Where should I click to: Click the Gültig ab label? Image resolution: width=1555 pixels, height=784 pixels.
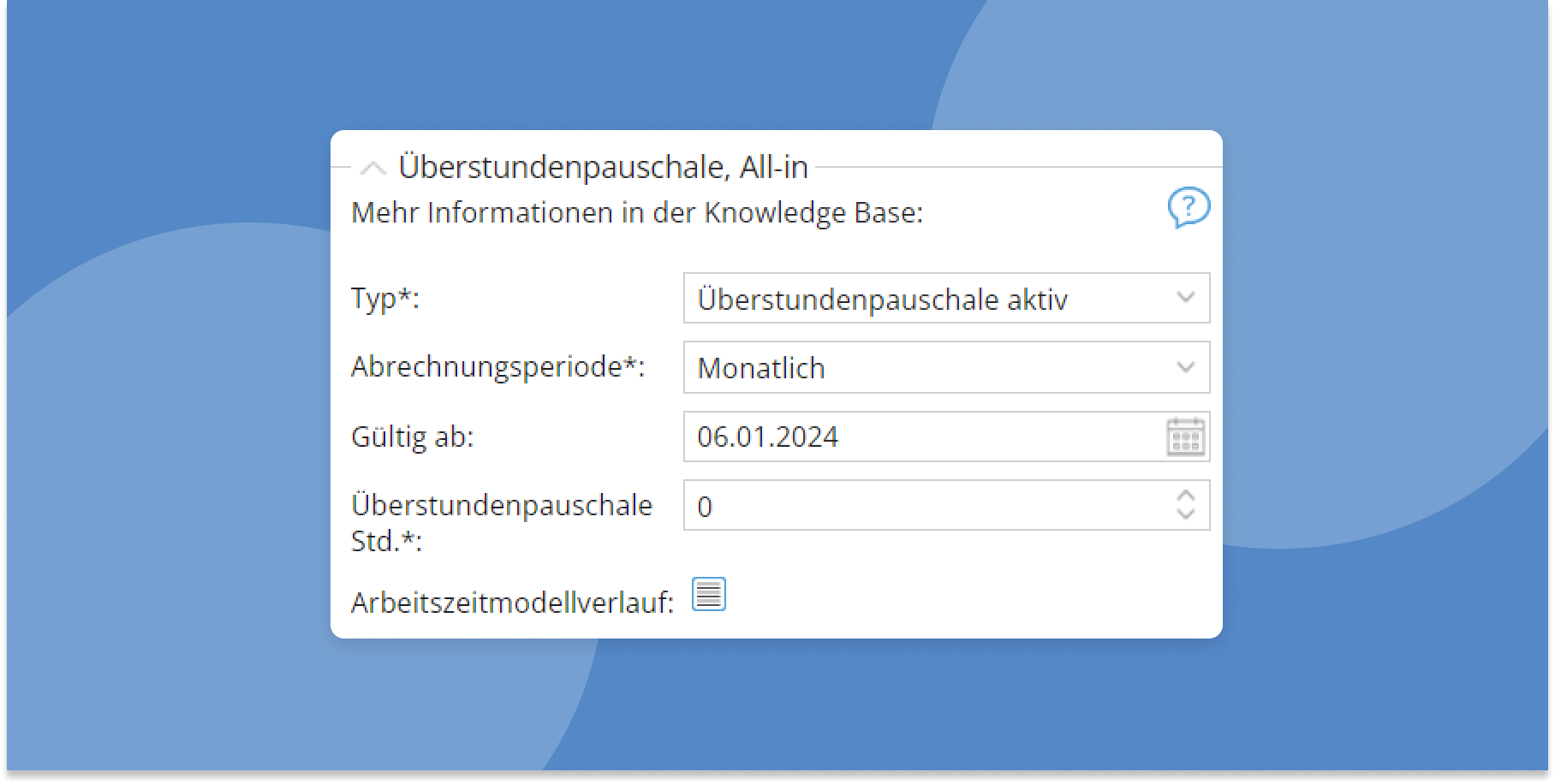pos(413,437)
